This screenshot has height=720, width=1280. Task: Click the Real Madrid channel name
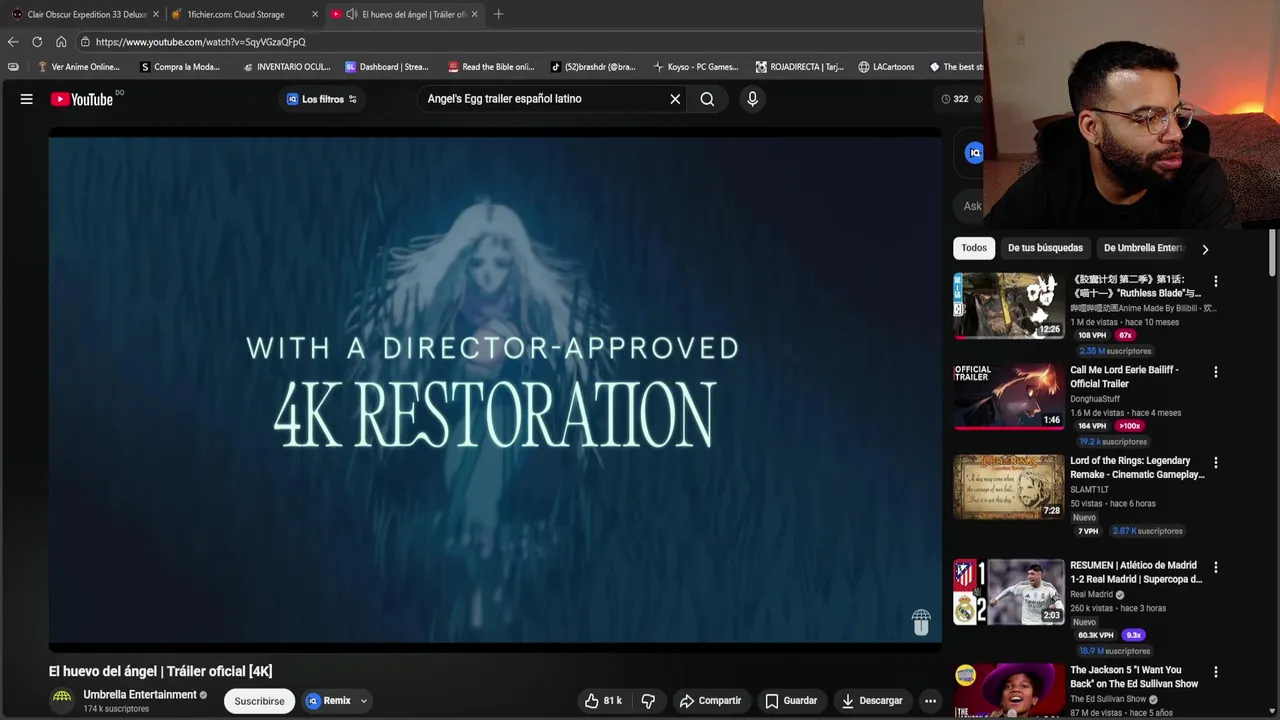coord(1091,594)
